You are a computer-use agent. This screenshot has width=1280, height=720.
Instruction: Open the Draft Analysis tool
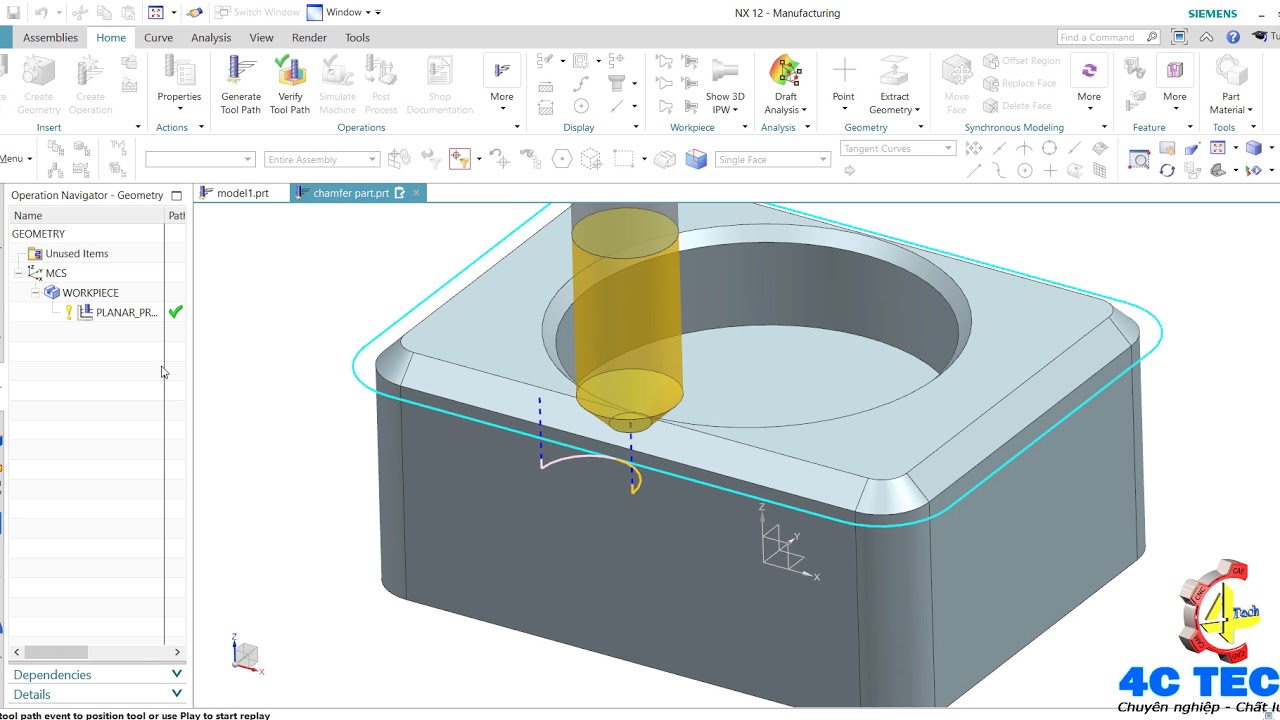click(x=785, y=85)
